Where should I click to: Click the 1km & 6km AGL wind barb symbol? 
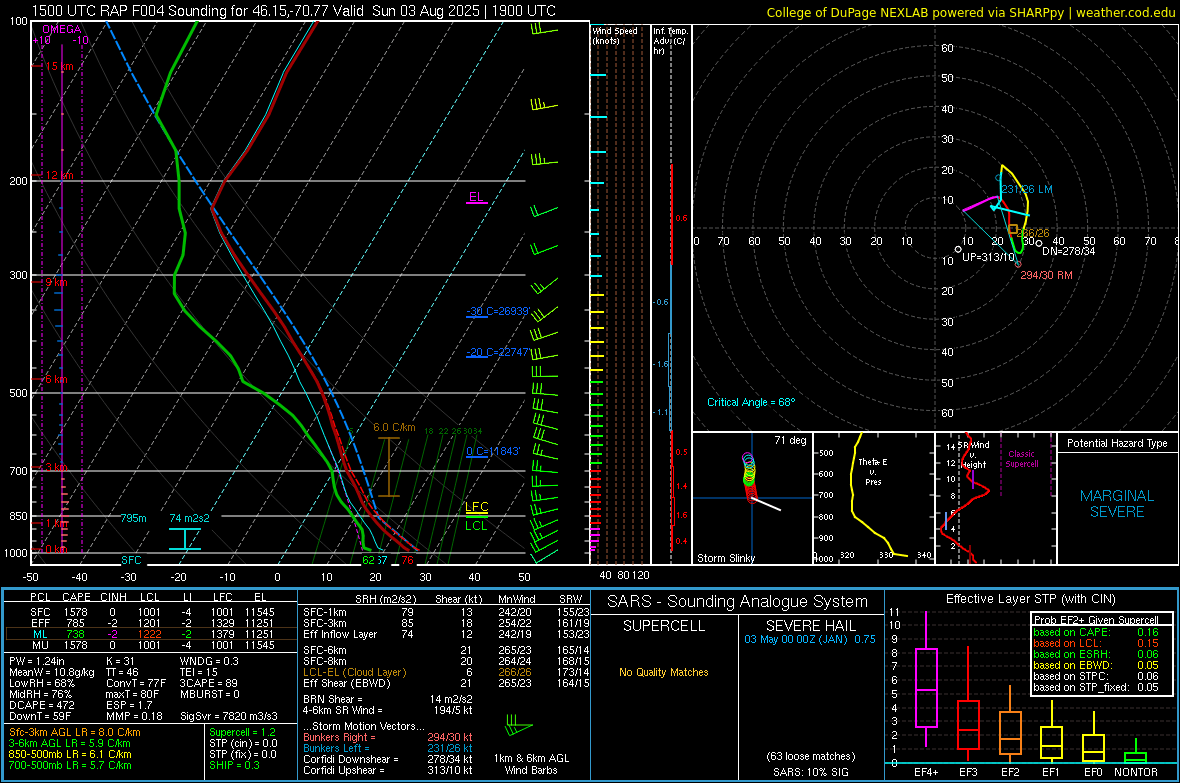click(519, 728)
